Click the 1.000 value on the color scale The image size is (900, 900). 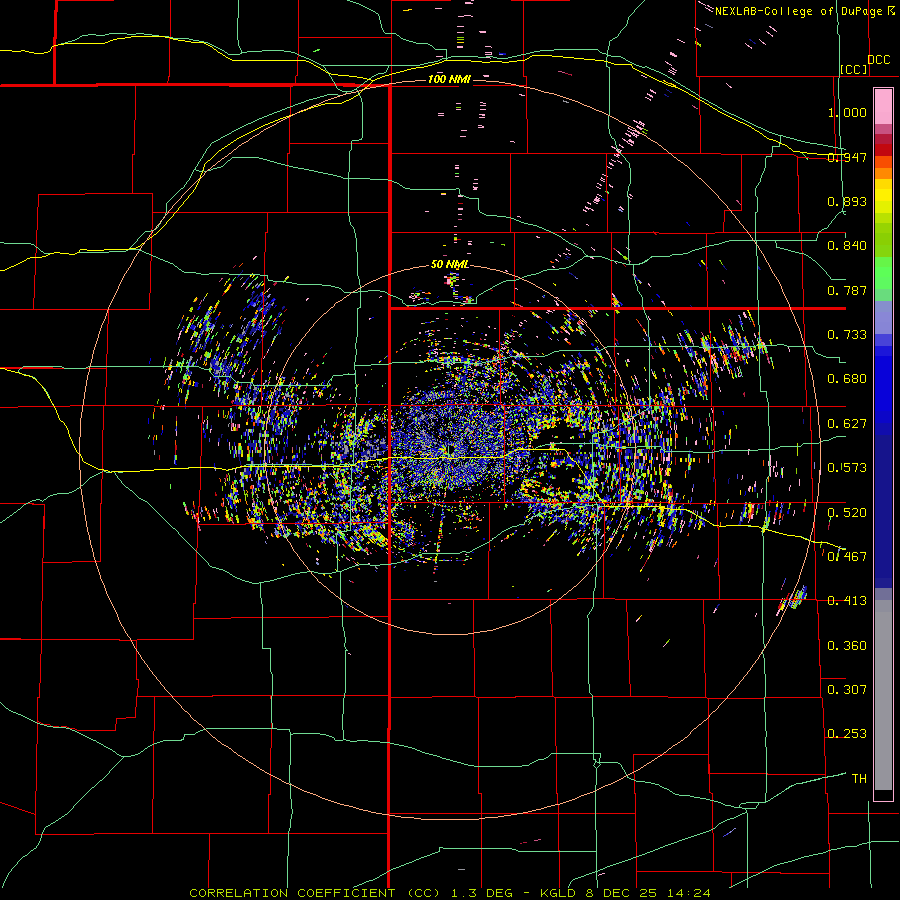[x=847, y=112]
